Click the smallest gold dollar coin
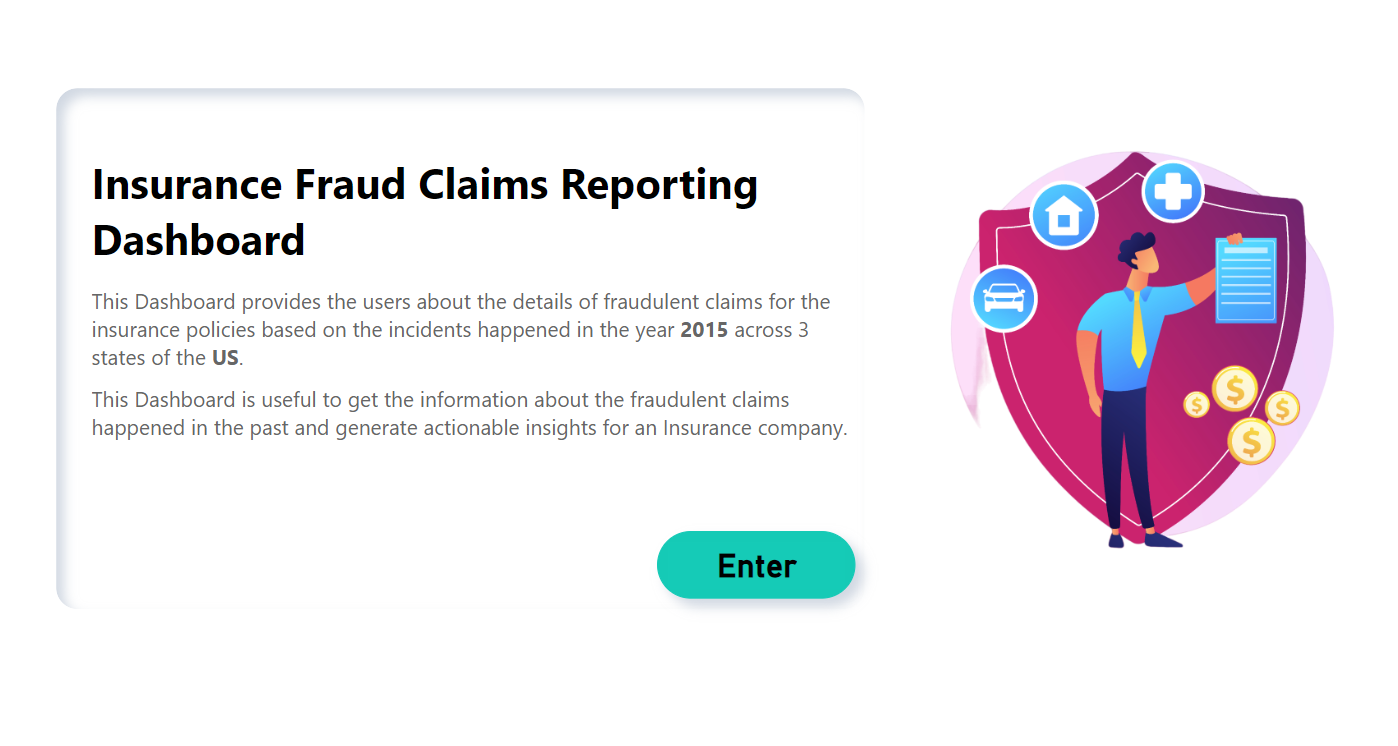 (x=1196, y=404)
